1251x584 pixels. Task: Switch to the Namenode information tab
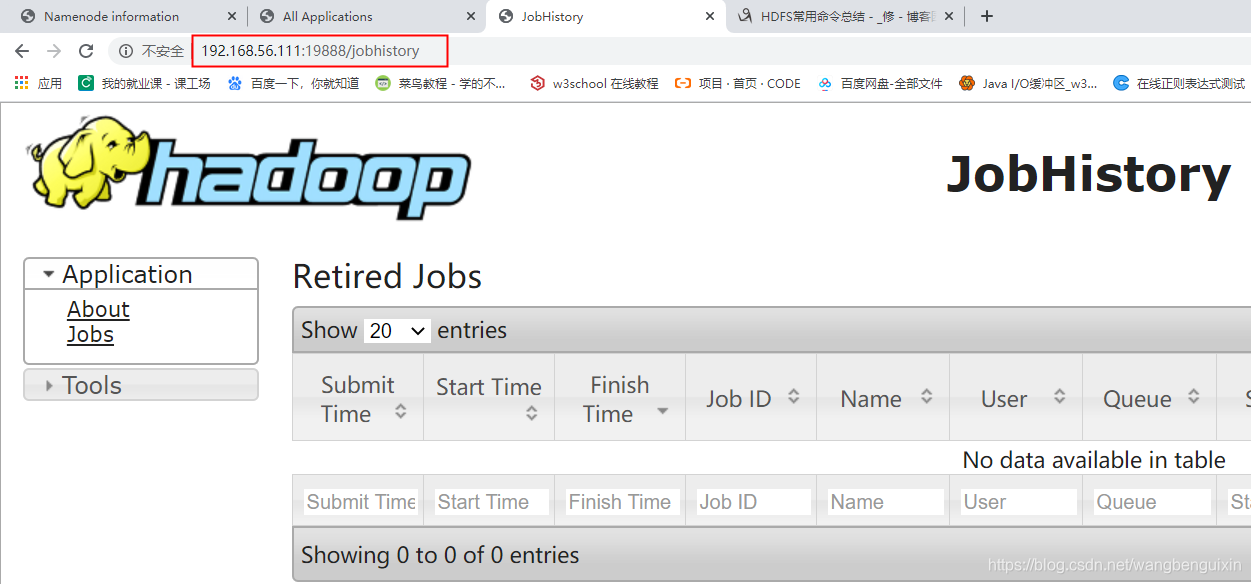(111, 16)
